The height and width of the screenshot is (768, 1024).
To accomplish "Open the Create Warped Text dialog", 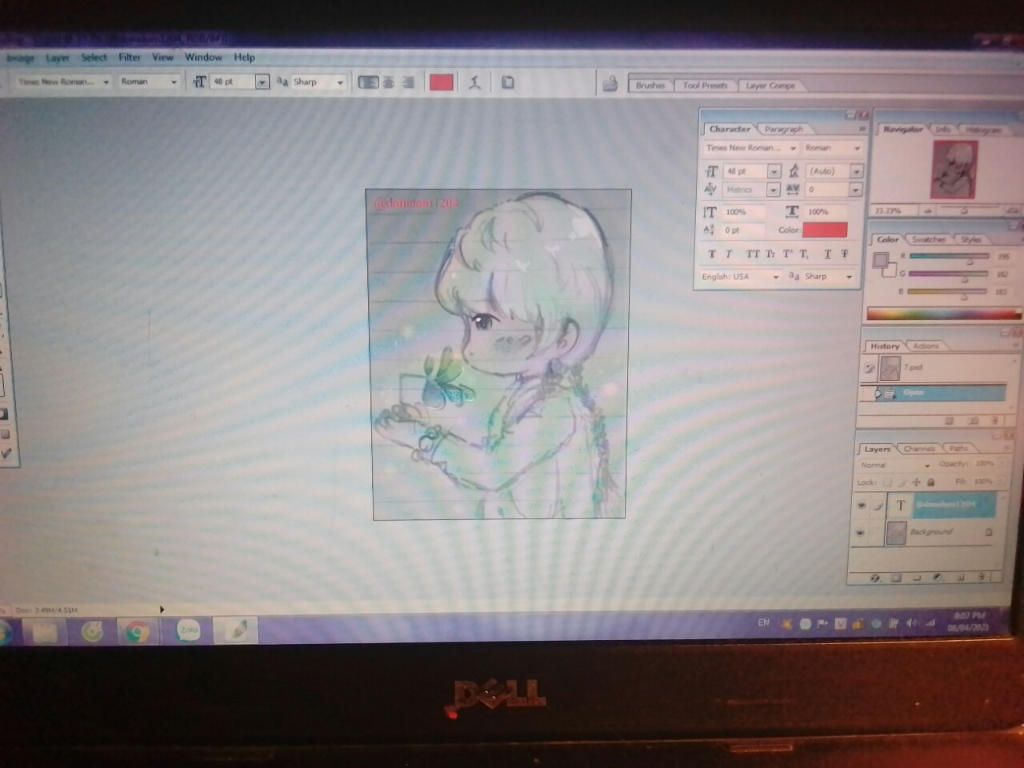I will point(475,83).
